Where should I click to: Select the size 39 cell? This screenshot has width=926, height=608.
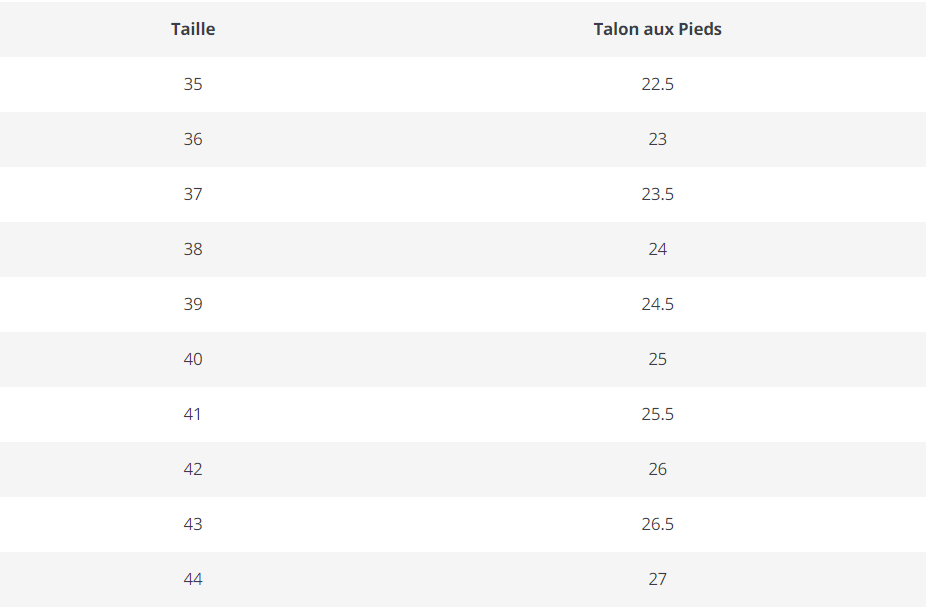tap(193, 304)
